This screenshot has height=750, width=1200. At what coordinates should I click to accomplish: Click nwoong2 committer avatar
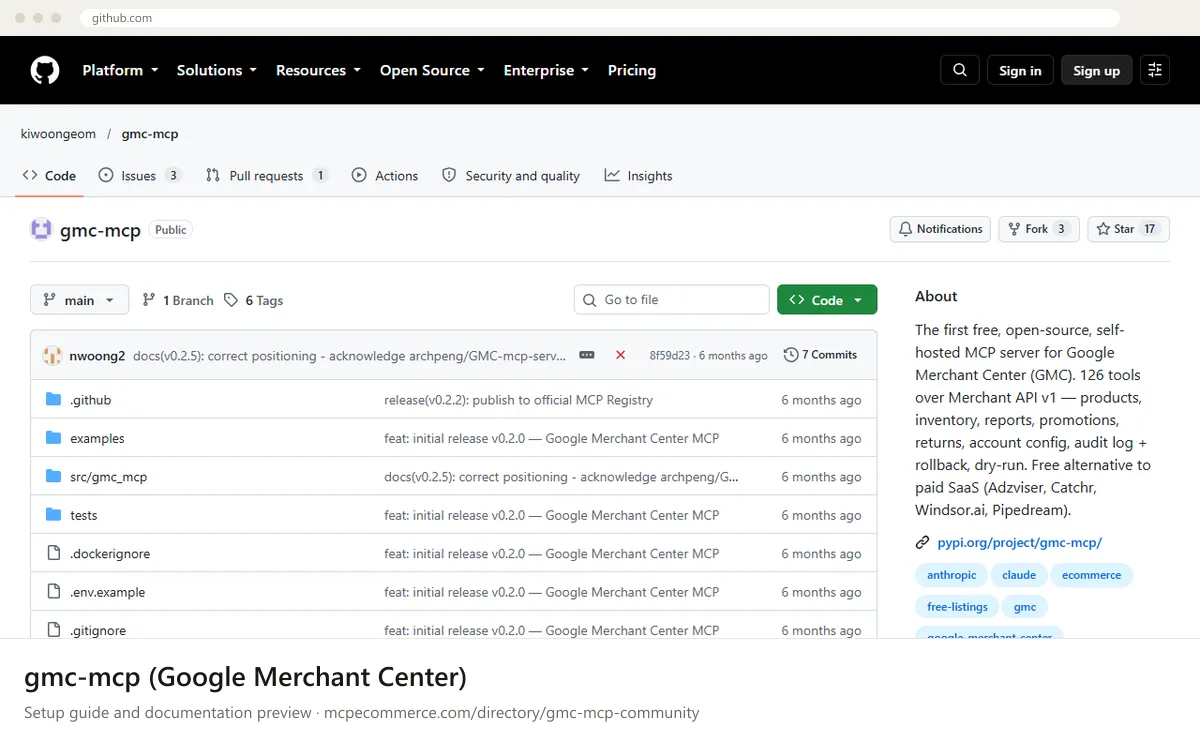tap(53, 355)
